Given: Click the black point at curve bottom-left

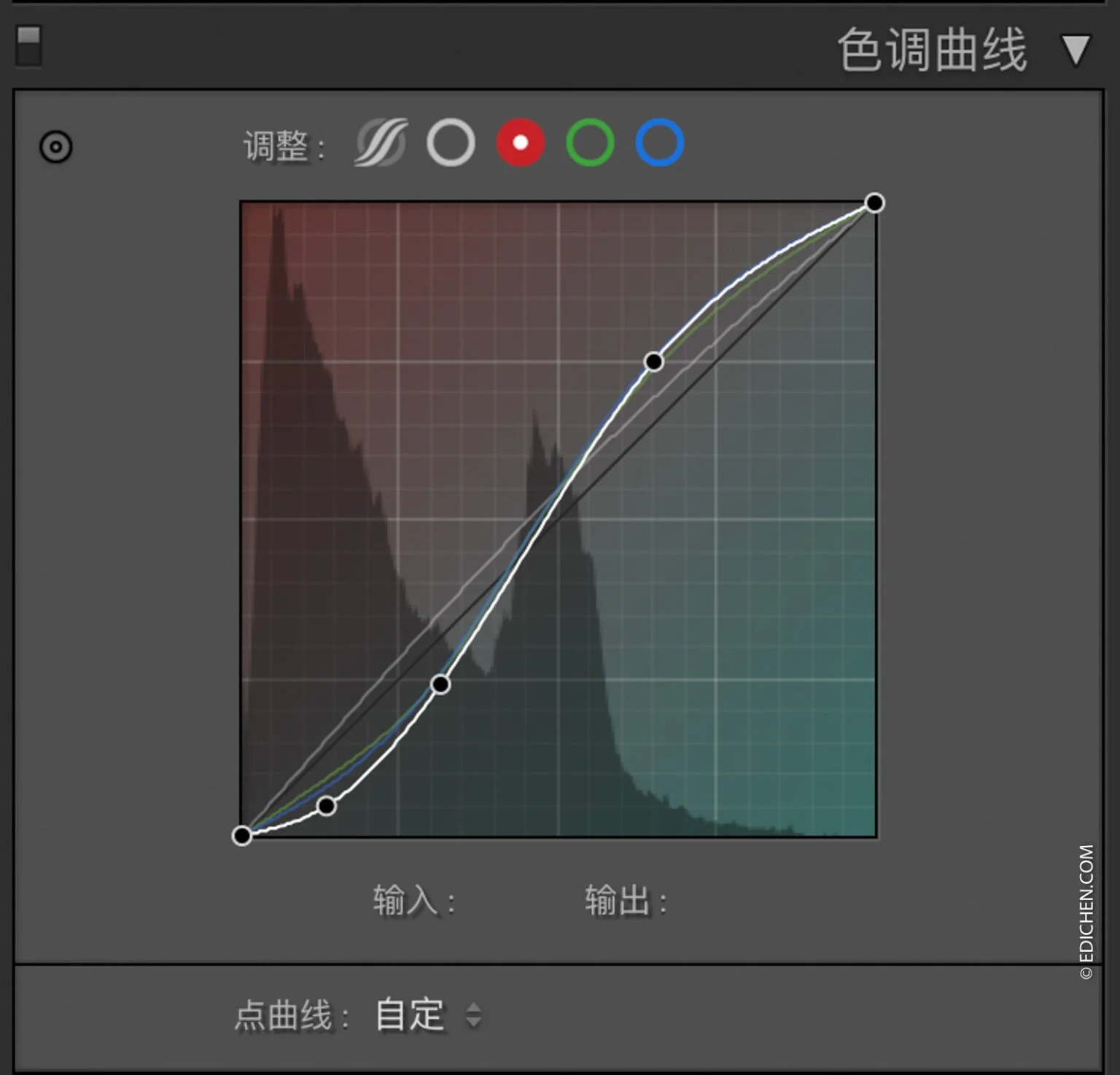Looking at the screenshot, I should point(242,835).
